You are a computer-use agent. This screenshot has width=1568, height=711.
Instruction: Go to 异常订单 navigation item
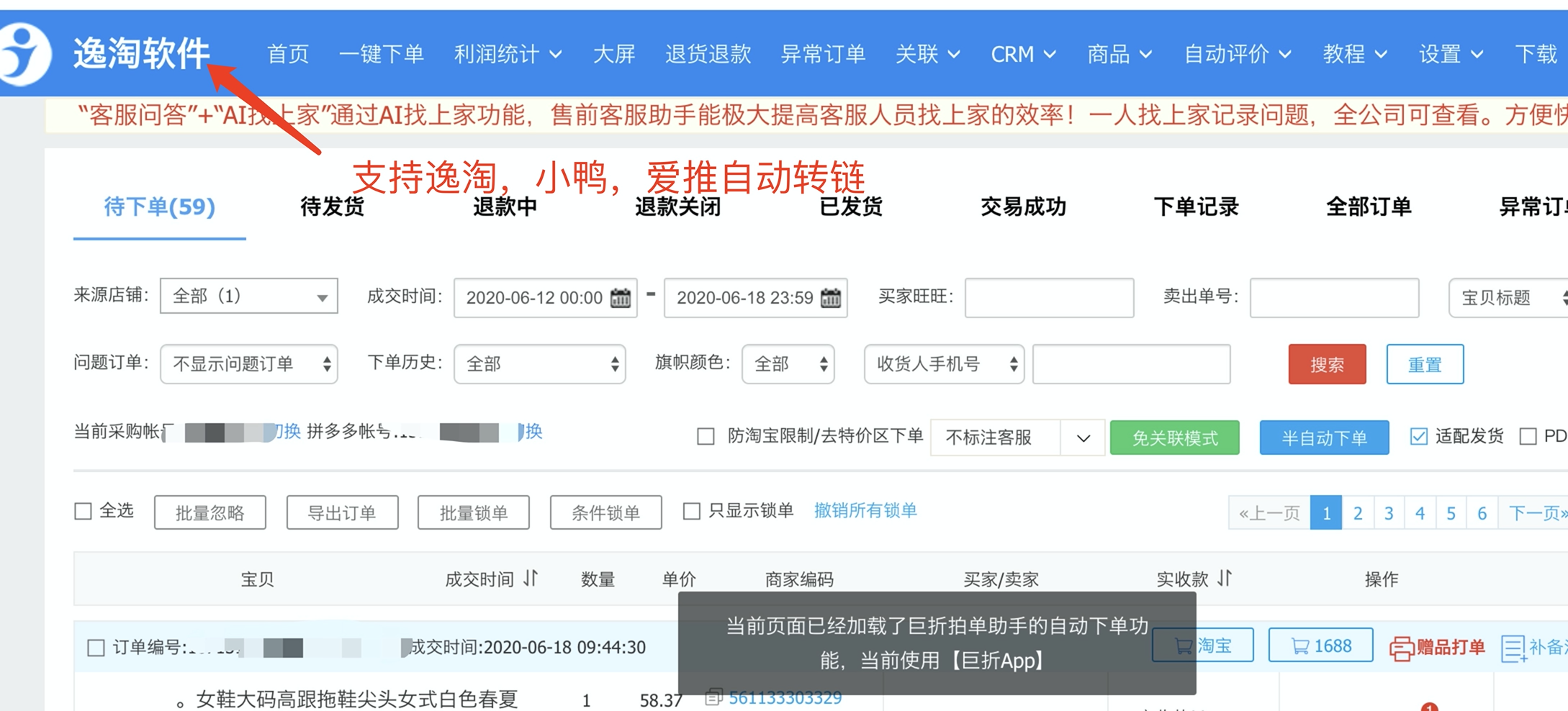824,54
